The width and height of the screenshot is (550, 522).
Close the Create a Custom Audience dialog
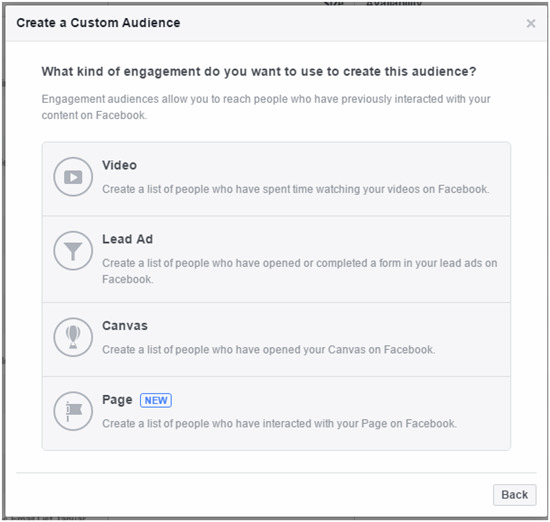point(531,24)
